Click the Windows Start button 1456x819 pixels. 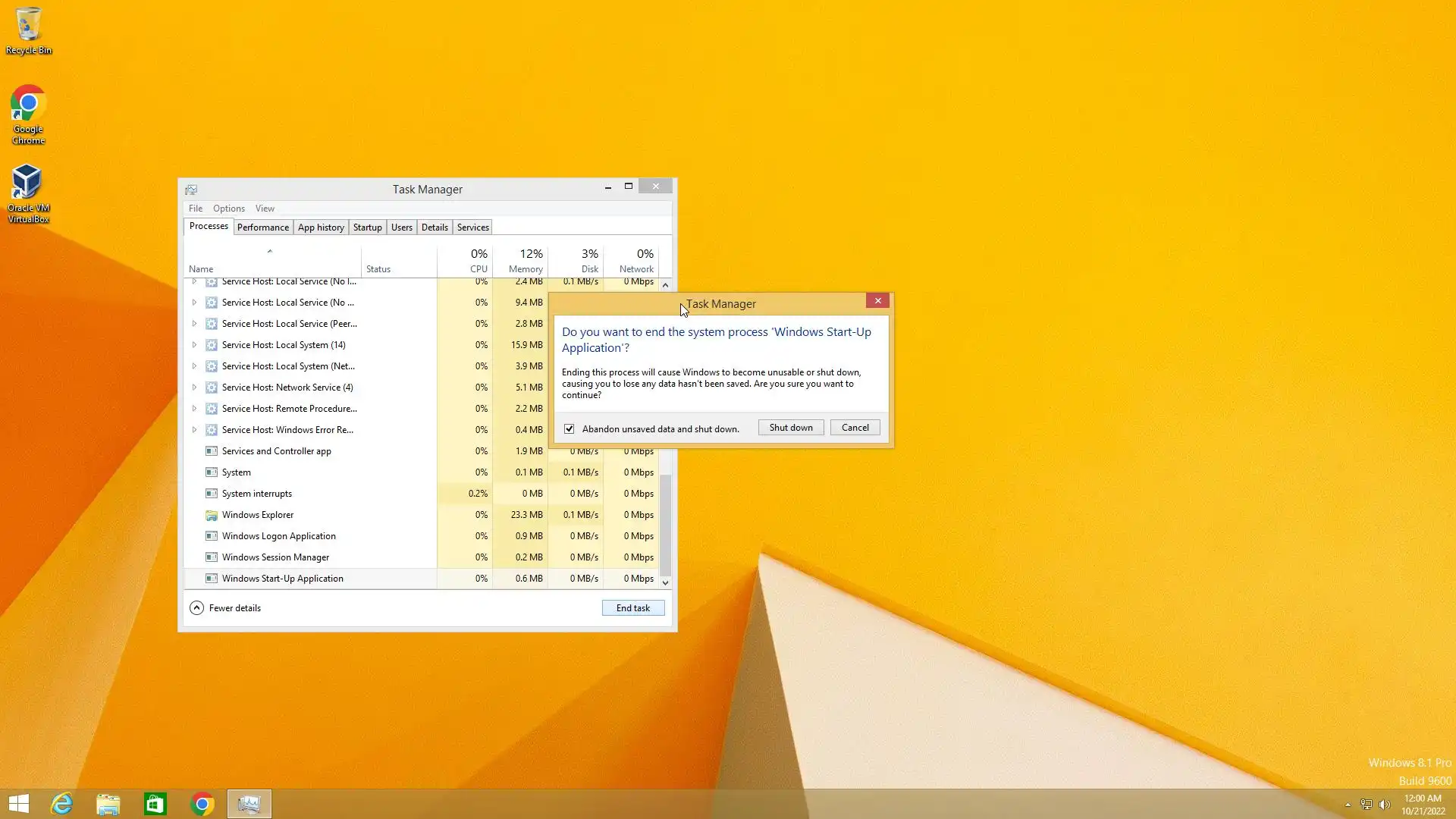point(18,804)
